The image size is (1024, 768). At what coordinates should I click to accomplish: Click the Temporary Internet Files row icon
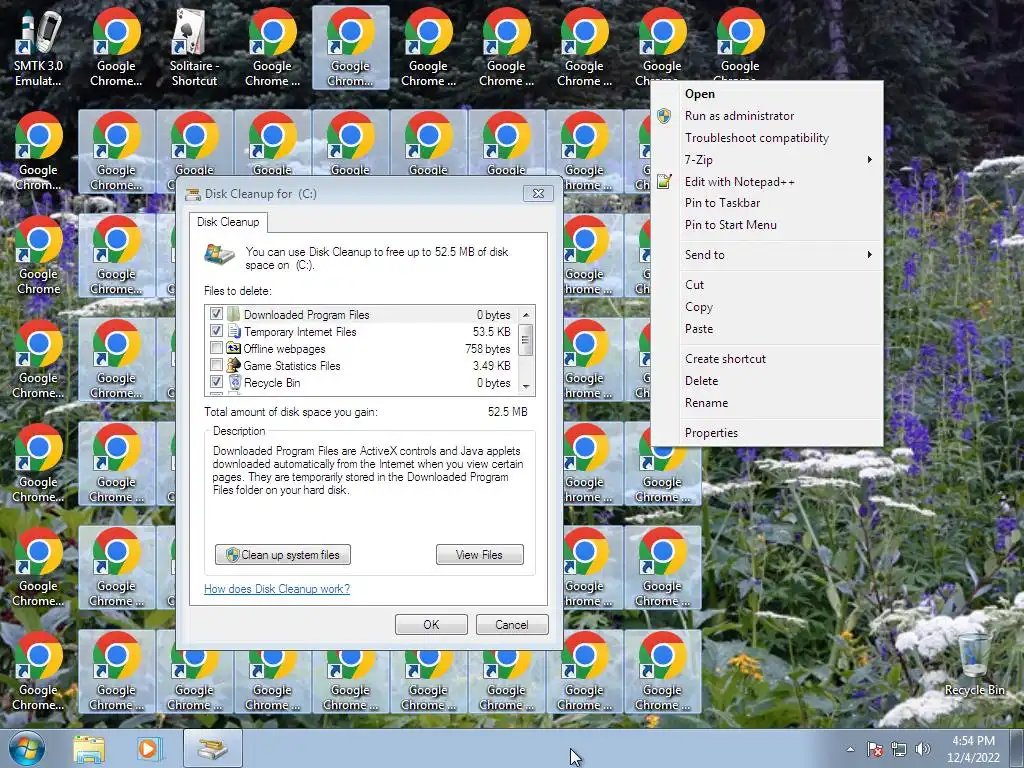pyautogui.click(x=234, y=331)
